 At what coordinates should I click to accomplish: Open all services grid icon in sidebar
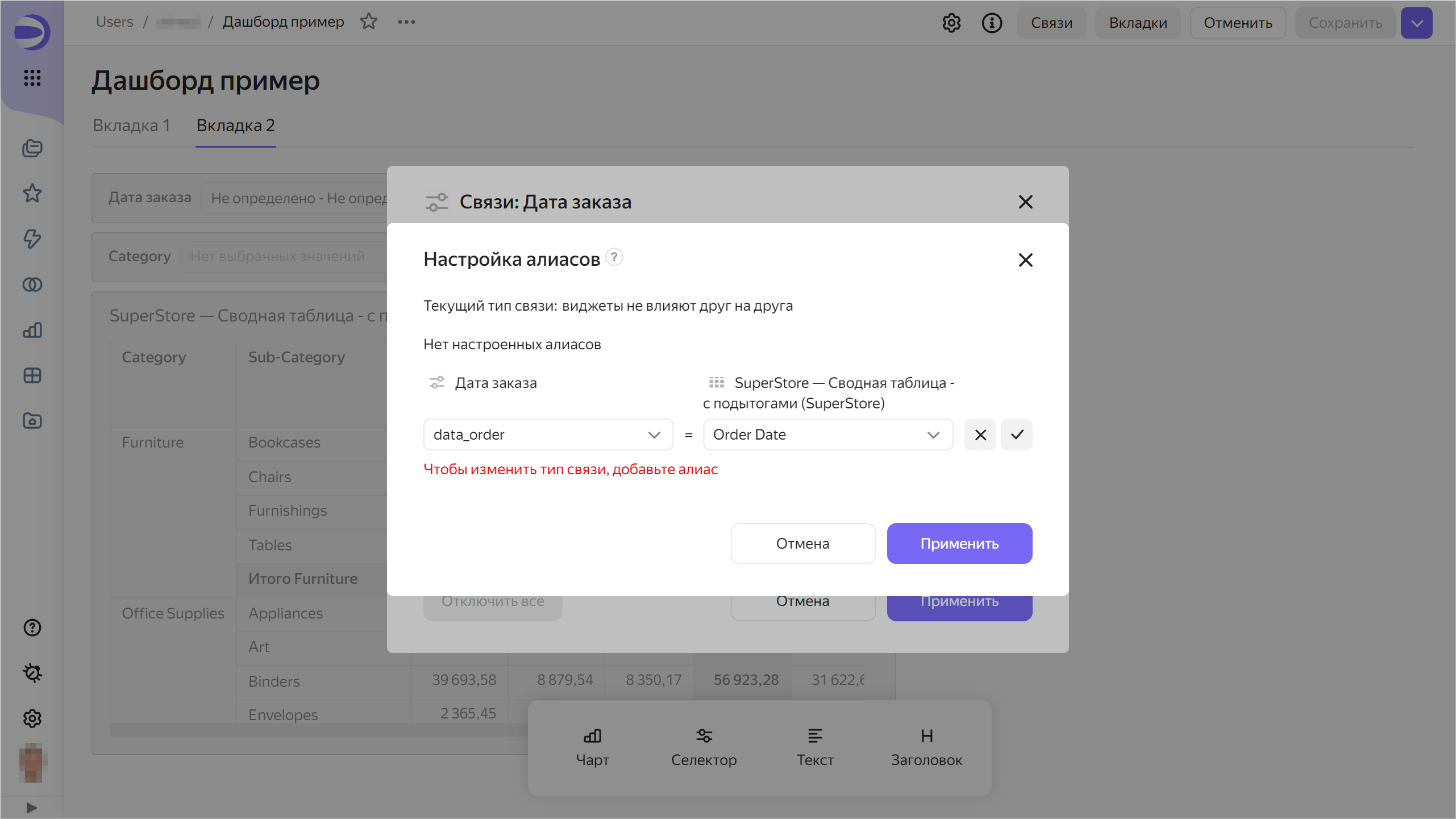click(x=32, y=78)
